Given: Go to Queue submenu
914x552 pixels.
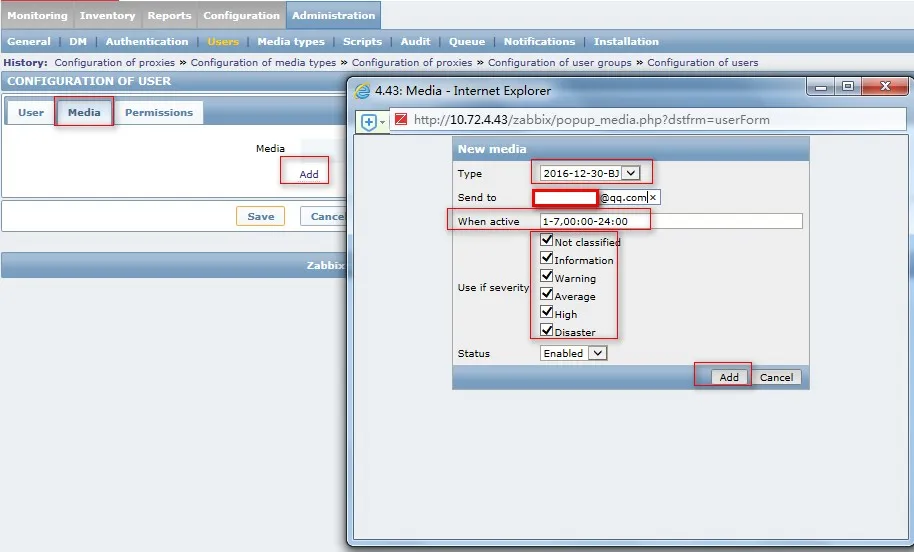Looking at the screenshot, I should coord(466,41).
